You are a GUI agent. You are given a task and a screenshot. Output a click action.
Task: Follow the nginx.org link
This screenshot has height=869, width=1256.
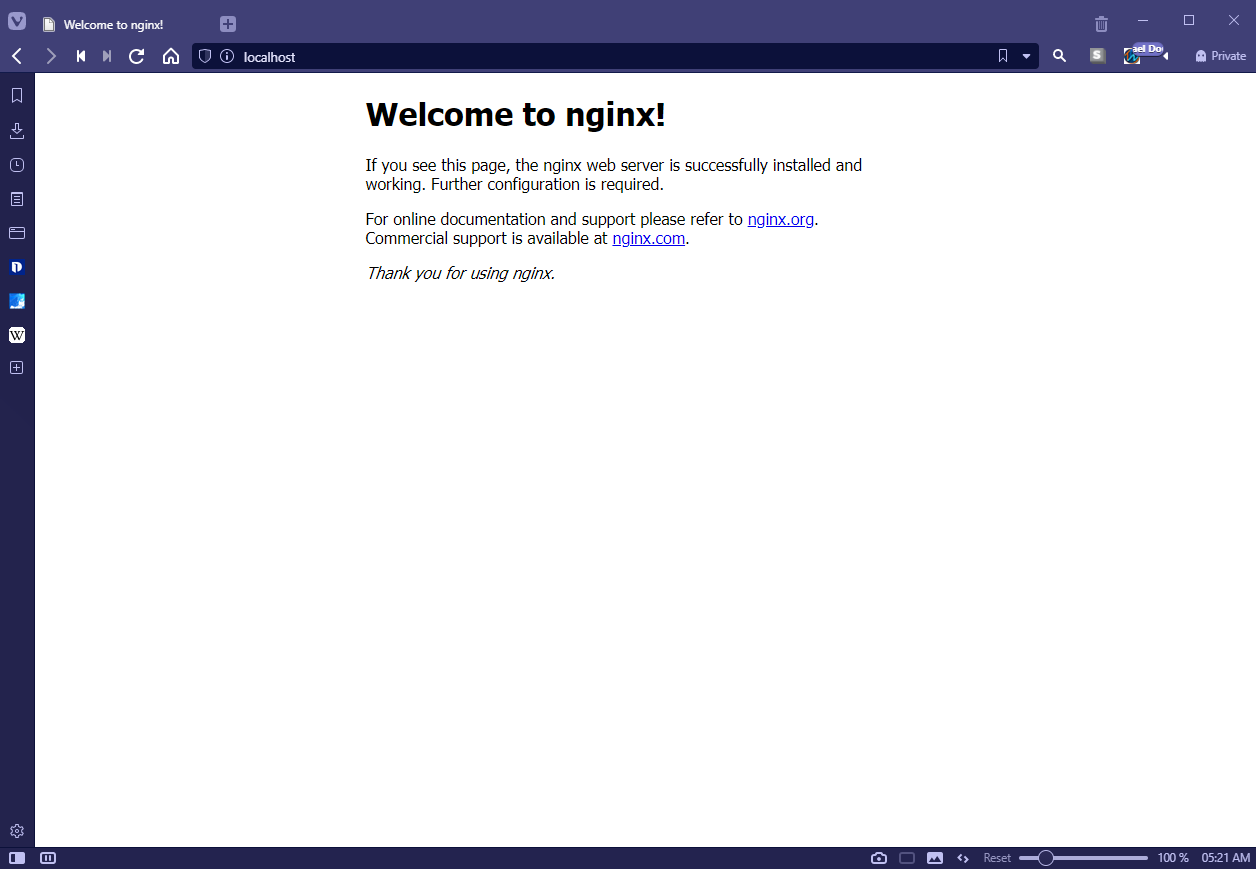(781, 219)
